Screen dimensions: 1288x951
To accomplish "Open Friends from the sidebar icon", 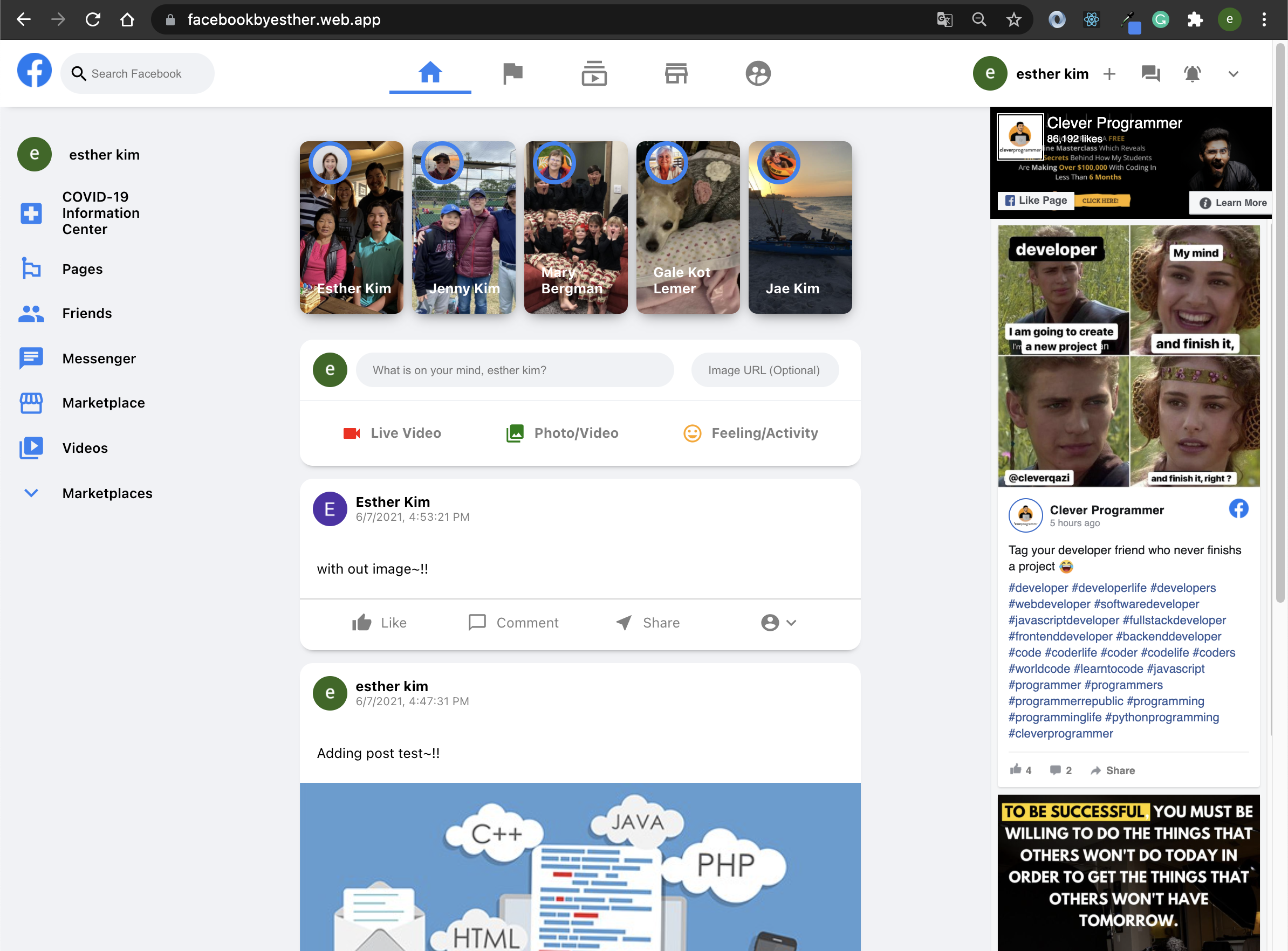I will [x=87, y=313].
